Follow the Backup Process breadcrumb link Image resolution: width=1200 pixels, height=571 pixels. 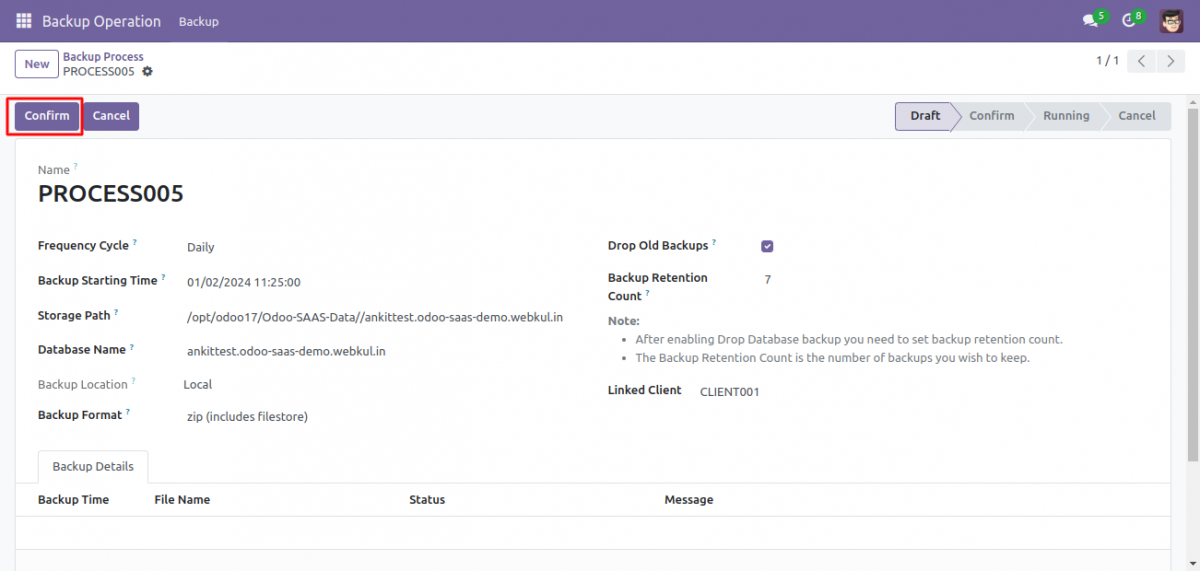coord(103,57)
